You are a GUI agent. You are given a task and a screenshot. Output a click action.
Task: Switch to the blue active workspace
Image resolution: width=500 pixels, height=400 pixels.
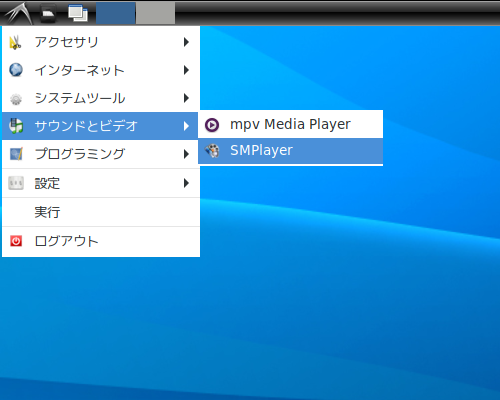pyautogui.click(x=116, y=13)
